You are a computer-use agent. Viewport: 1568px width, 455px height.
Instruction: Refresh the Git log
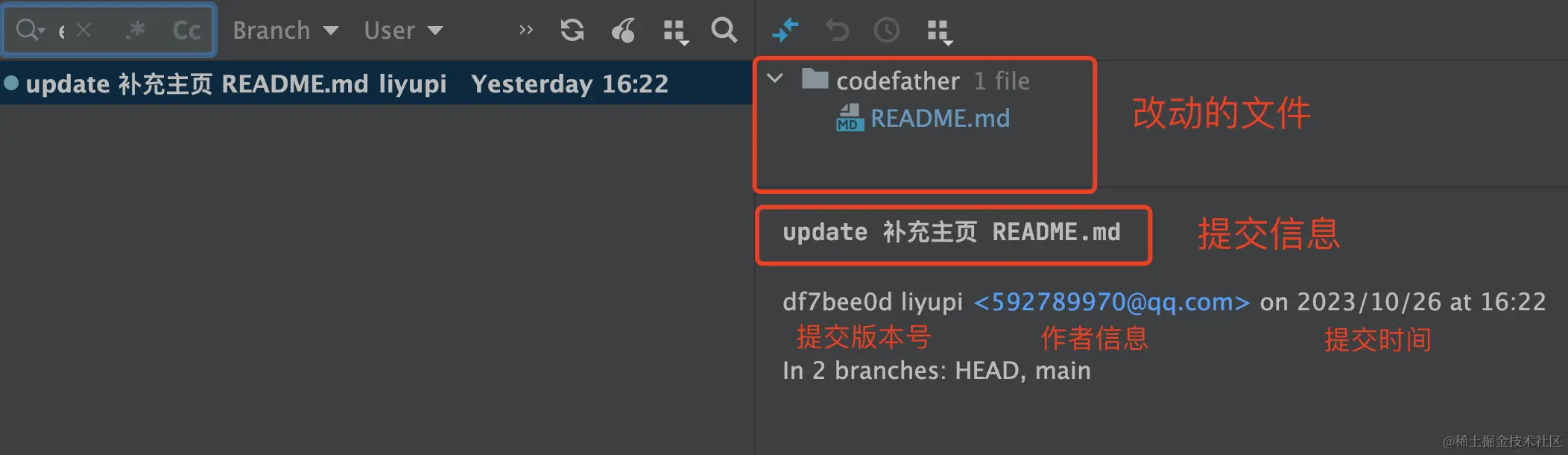pos(572,30)
